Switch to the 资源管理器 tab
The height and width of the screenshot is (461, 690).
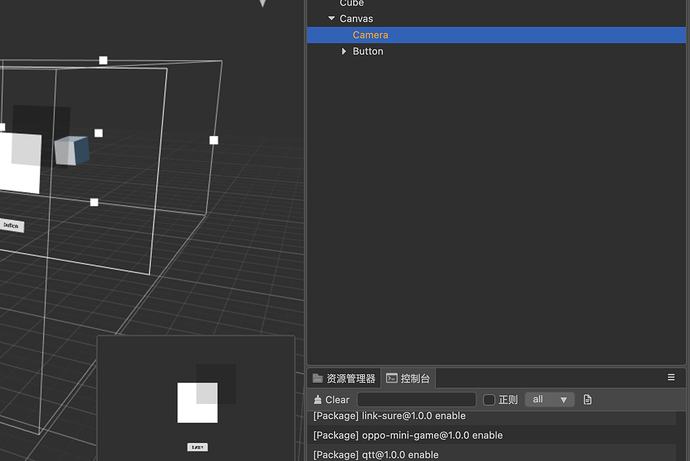(x=344, y=378)
